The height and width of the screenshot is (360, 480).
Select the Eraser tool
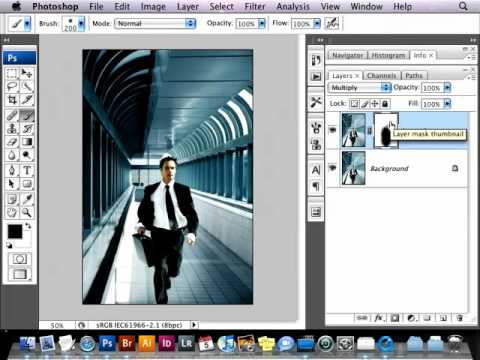[12, 142]
